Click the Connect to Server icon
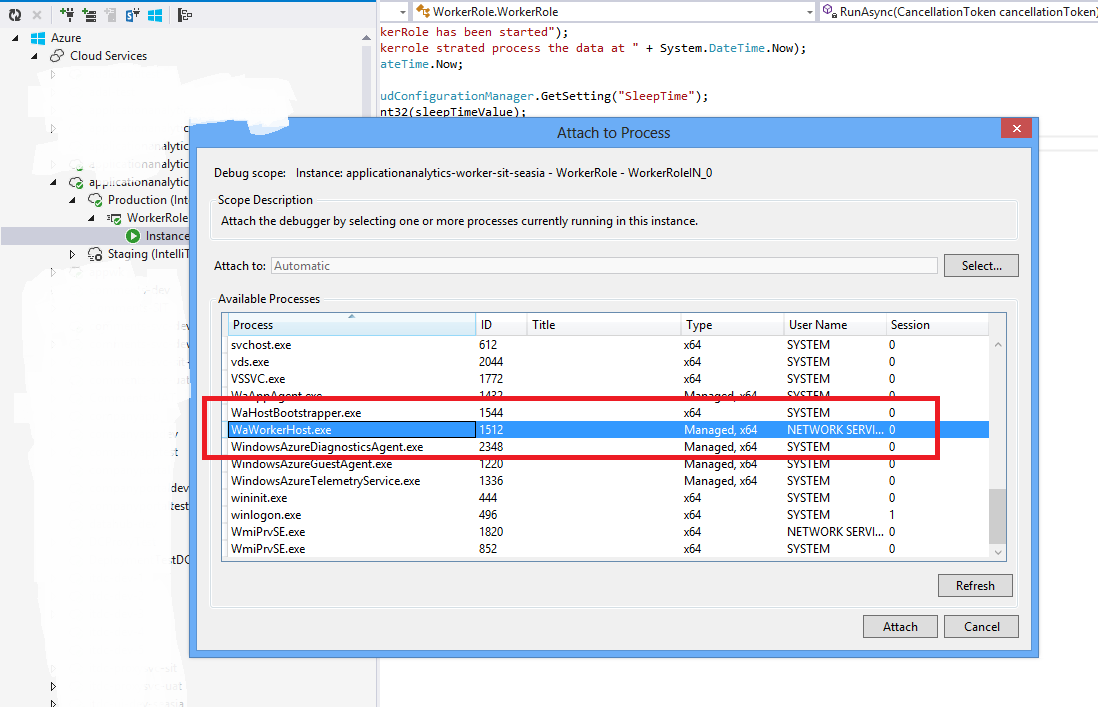This screenshot has width=1098, height=707. (x=89, y=14)
